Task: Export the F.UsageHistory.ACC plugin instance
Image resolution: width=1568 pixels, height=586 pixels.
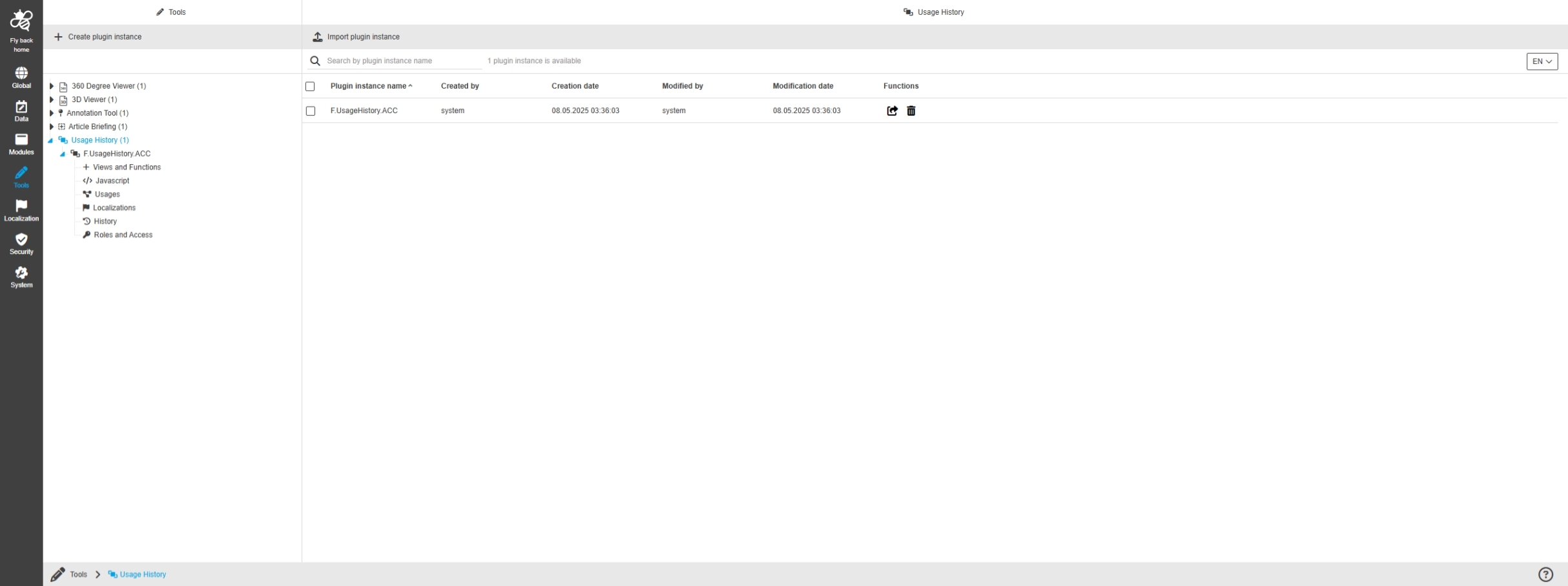Action: pos(892,111)
